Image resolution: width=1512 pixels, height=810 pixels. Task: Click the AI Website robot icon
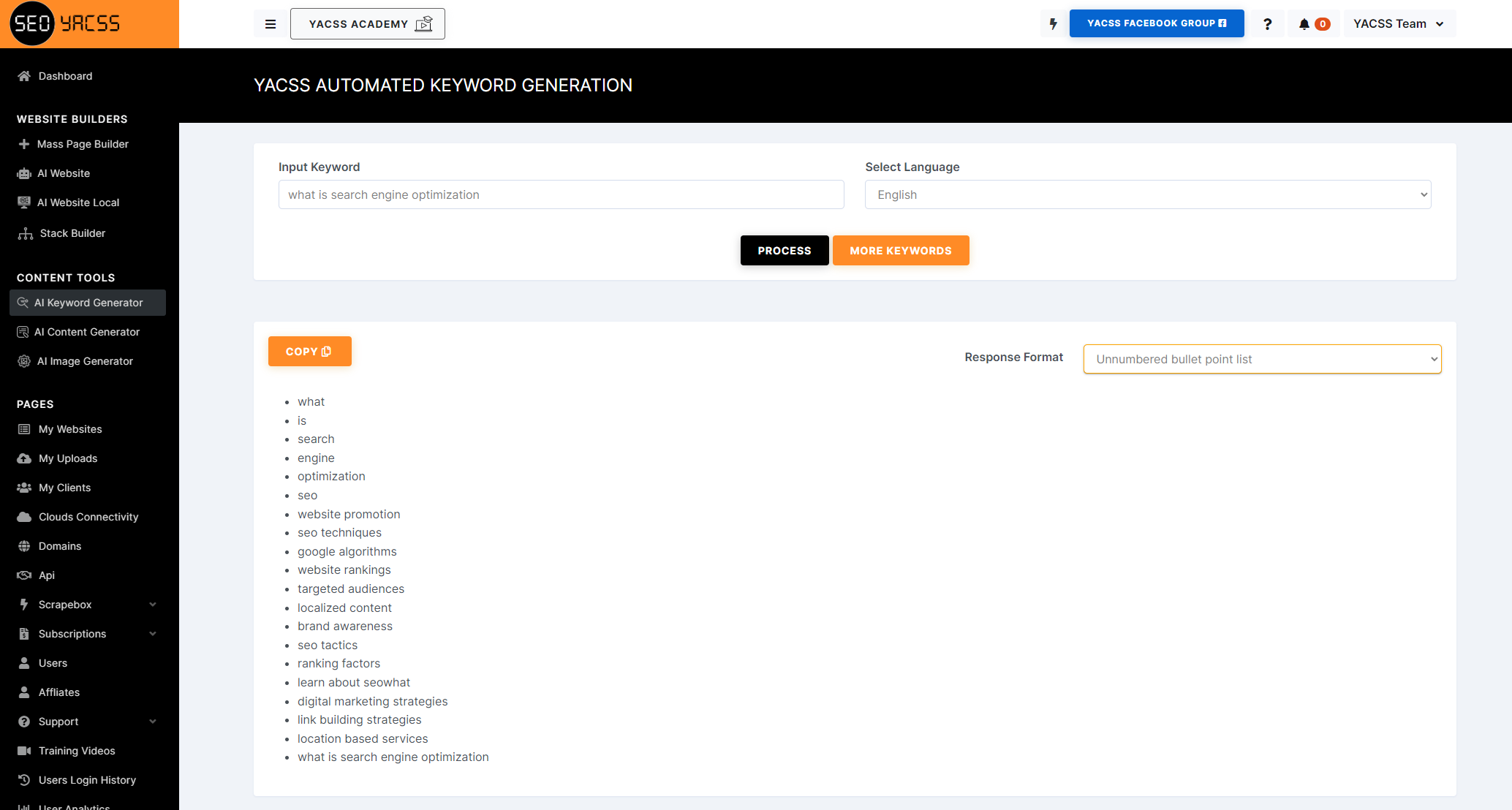(x=24, y=173)
